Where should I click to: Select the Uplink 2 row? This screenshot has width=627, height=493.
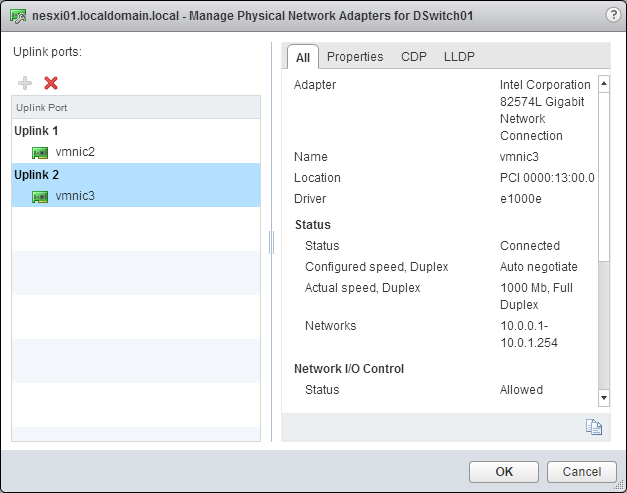click(x=136, y=175)
